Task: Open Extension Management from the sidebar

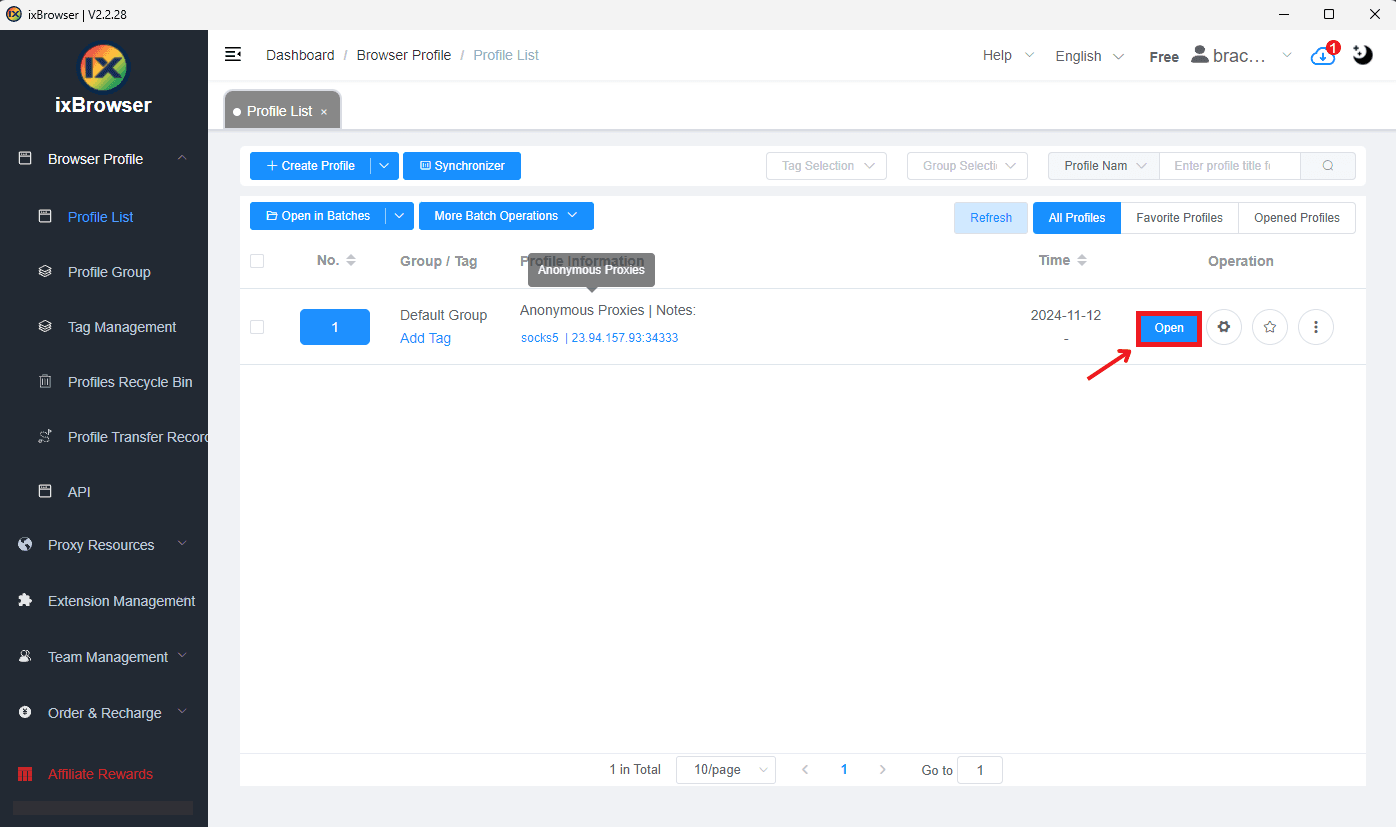Action: coord(120,600)
